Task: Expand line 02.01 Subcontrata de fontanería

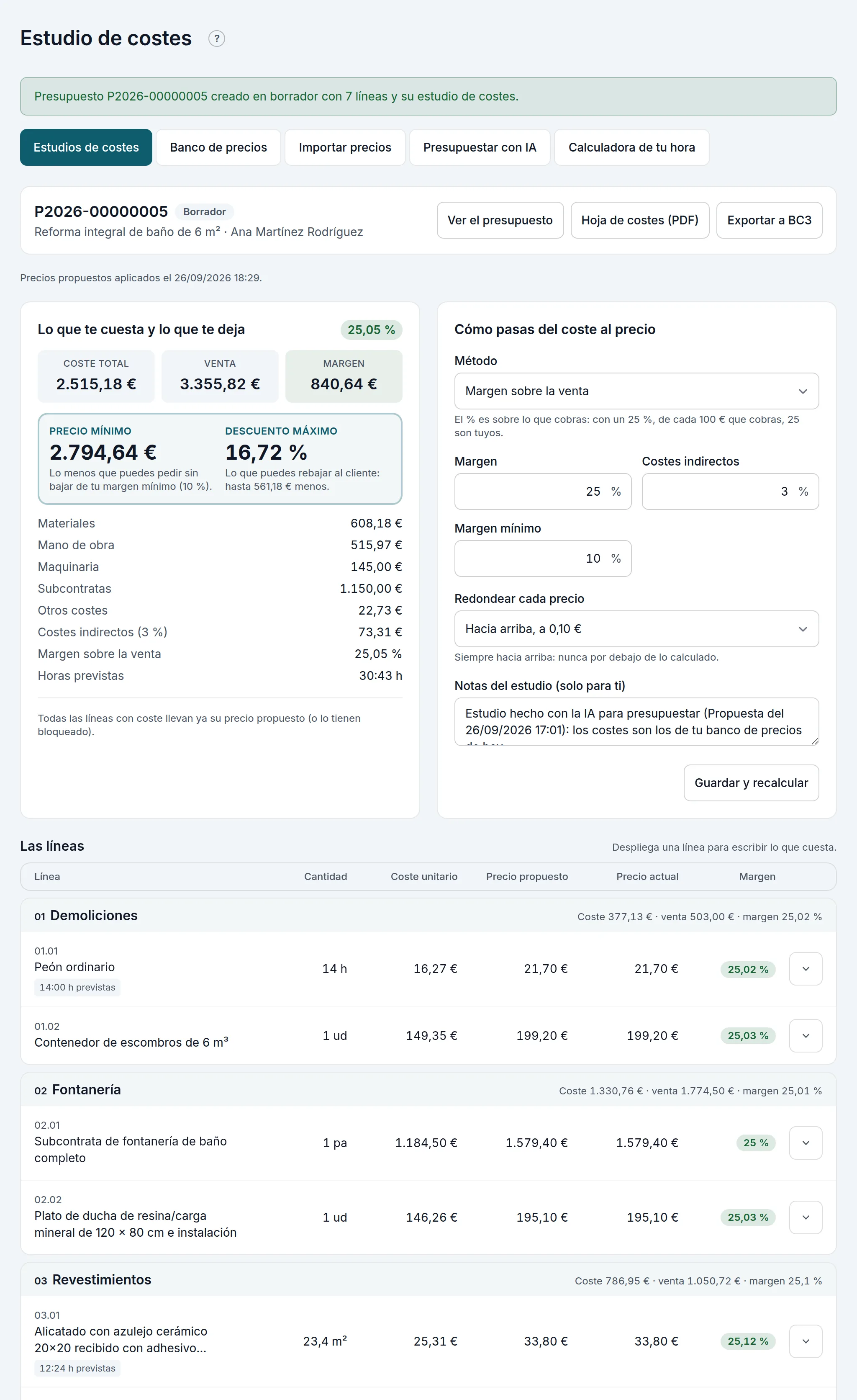Action: tap(805, 1143)
